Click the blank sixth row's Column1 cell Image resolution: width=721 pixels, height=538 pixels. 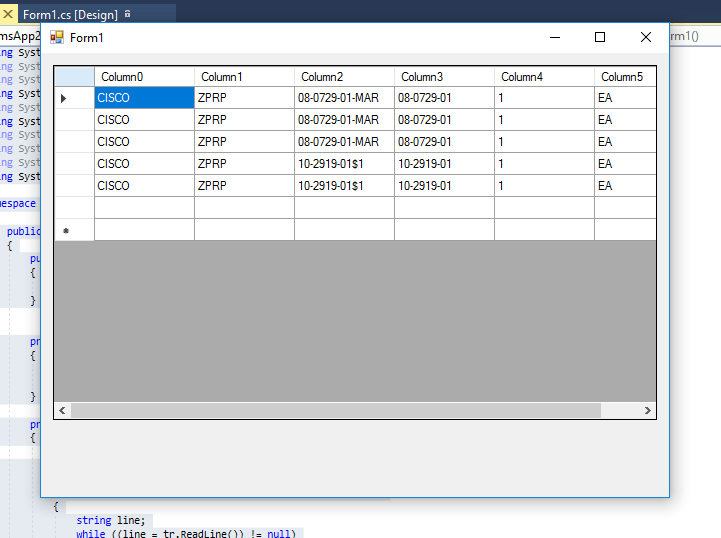coord(244,208)
